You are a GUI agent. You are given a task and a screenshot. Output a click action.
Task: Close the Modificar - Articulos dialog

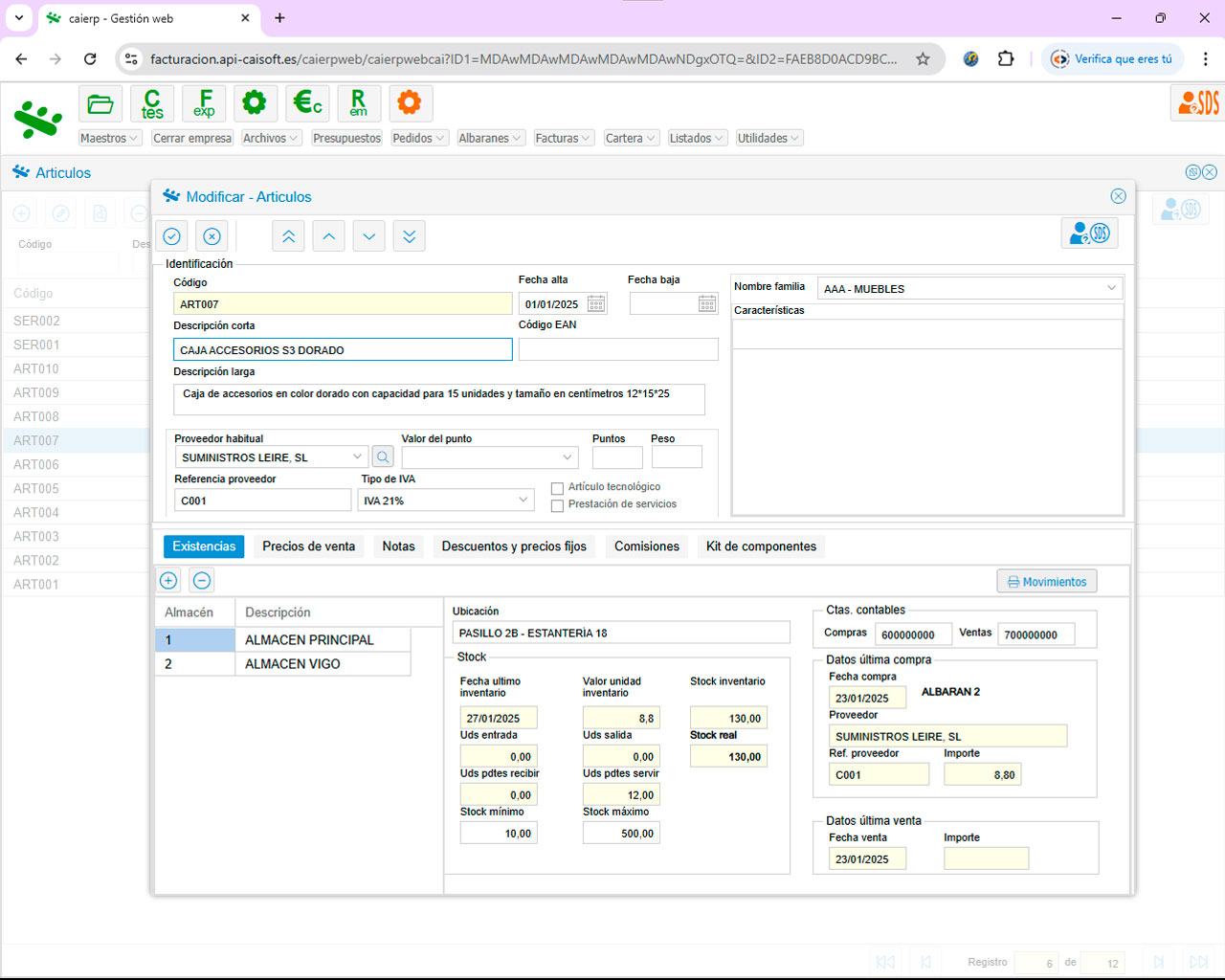(x=1118, y=196)
